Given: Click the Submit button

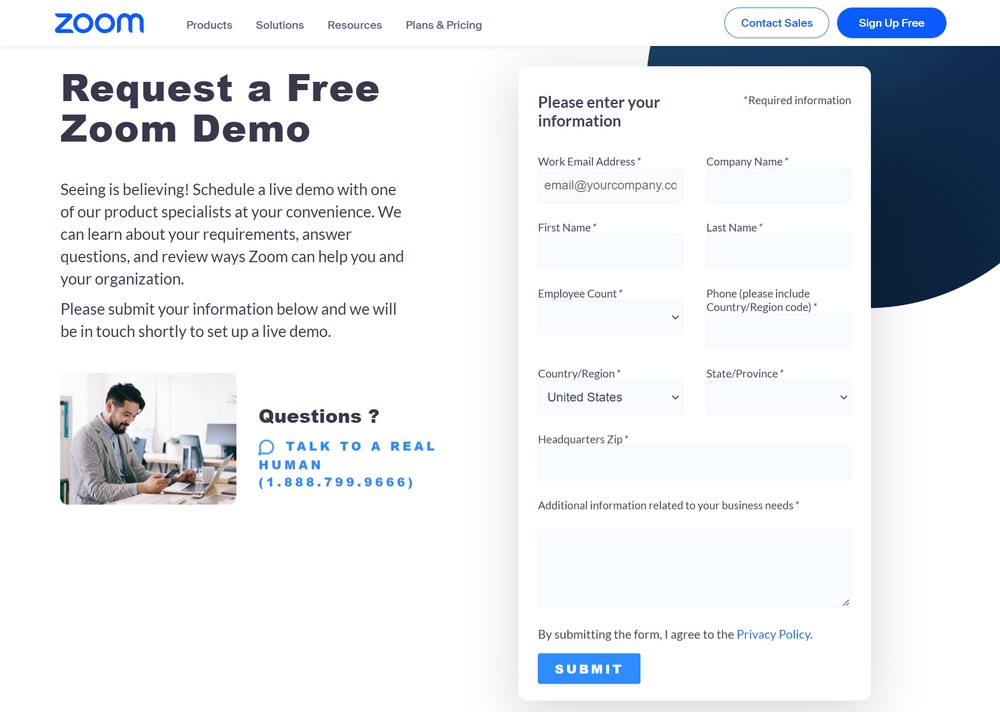Looking at the screenshot, I should [x=589, y=668].
